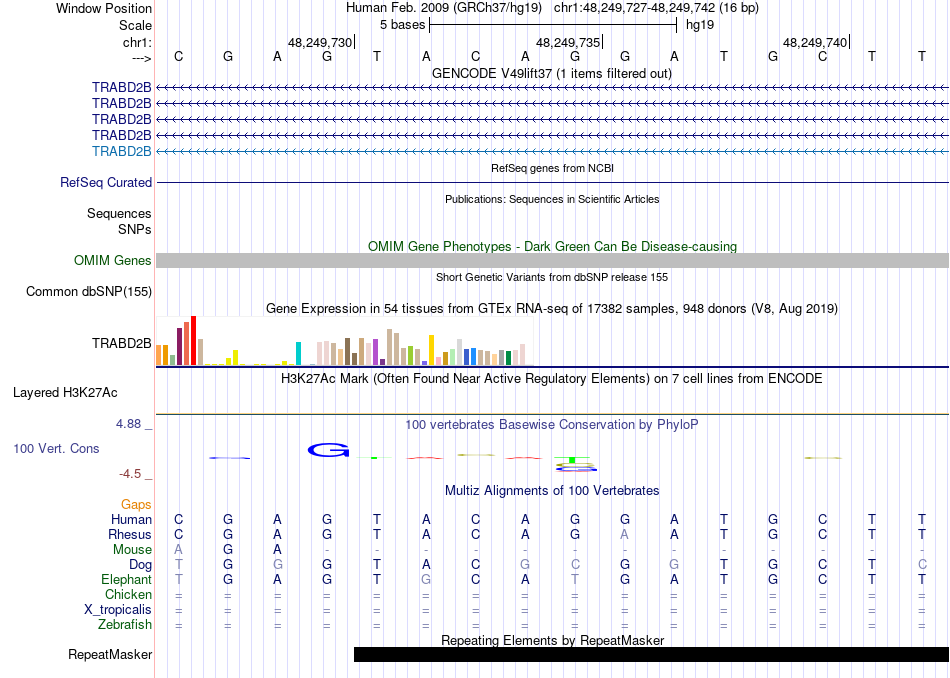Open '100 vertebrates Basewise Conservation by PhyloP' title

tap(552, 425)
